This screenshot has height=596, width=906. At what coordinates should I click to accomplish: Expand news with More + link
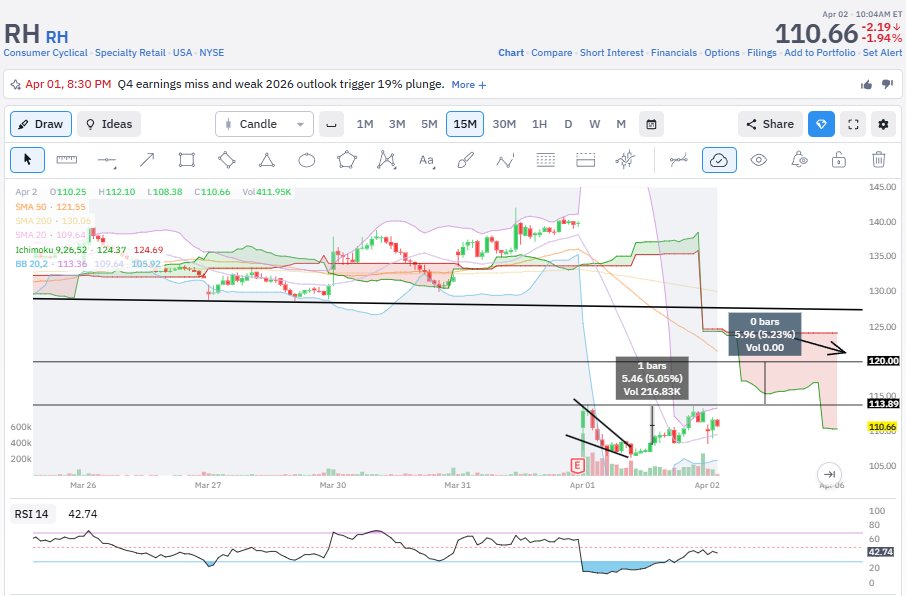[x=469, y=85]
